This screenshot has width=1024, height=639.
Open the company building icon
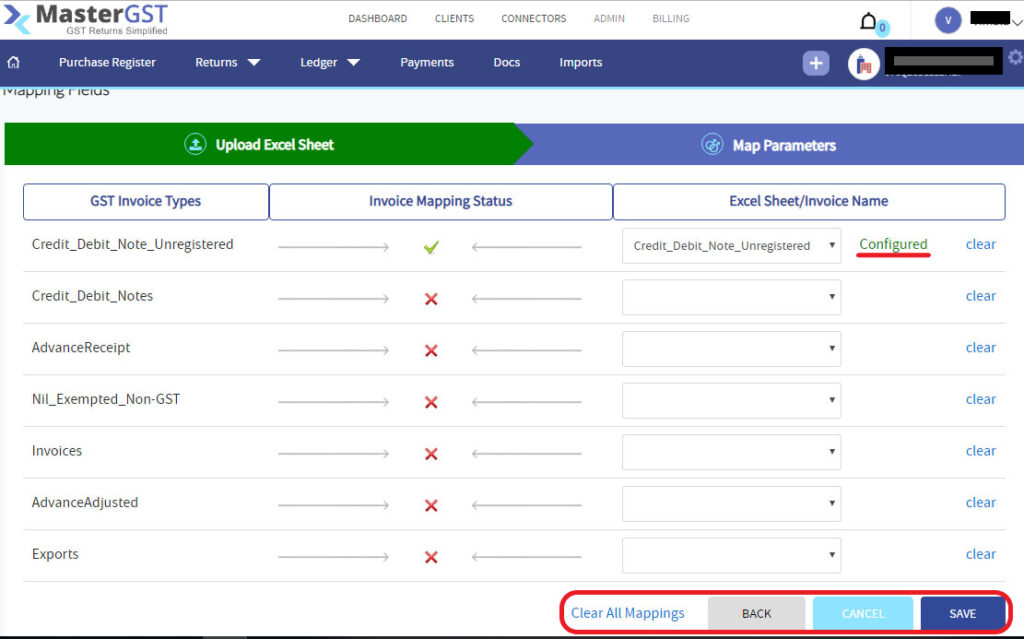(862, 63)
